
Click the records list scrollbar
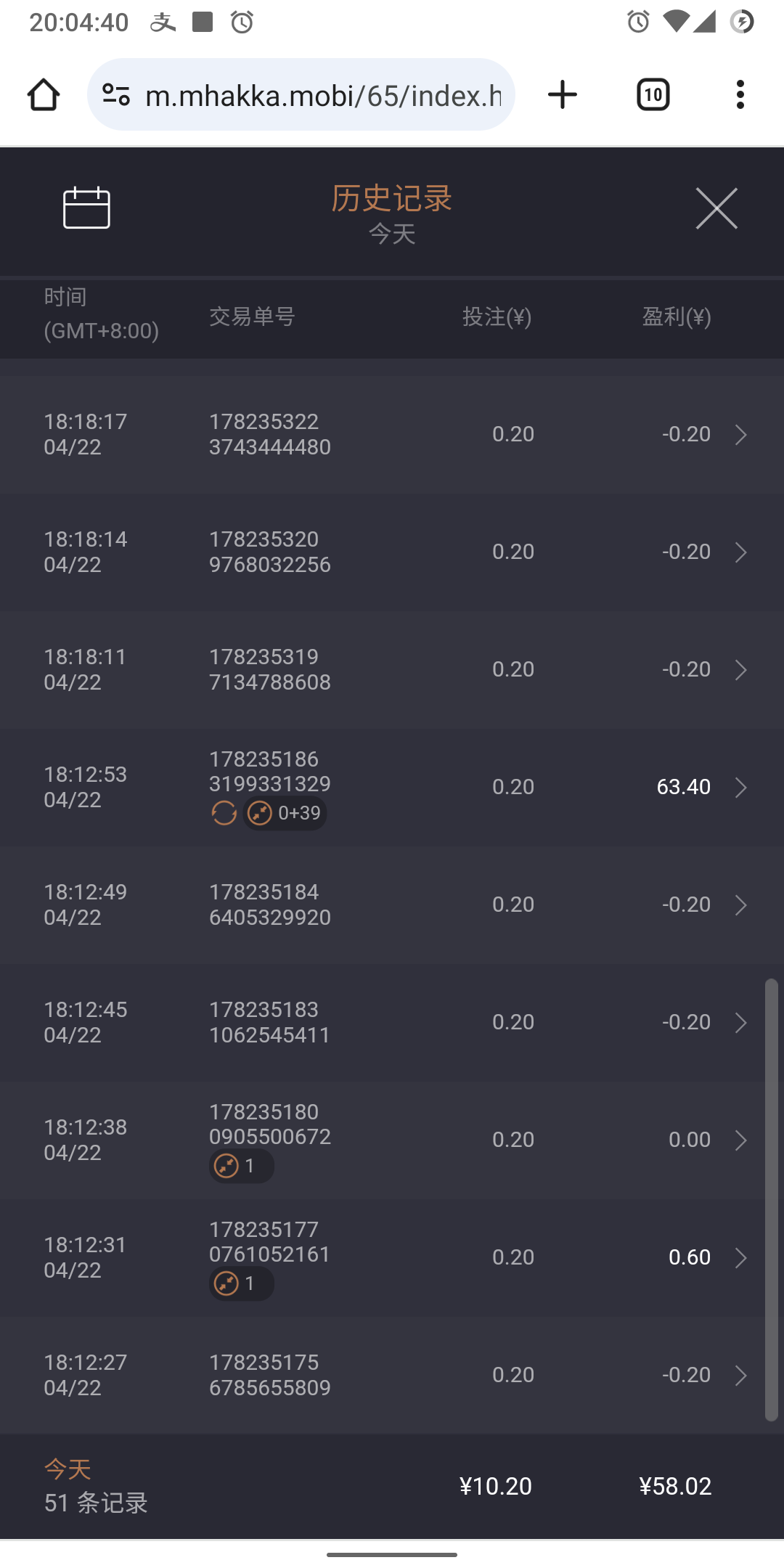point(771,1198)
